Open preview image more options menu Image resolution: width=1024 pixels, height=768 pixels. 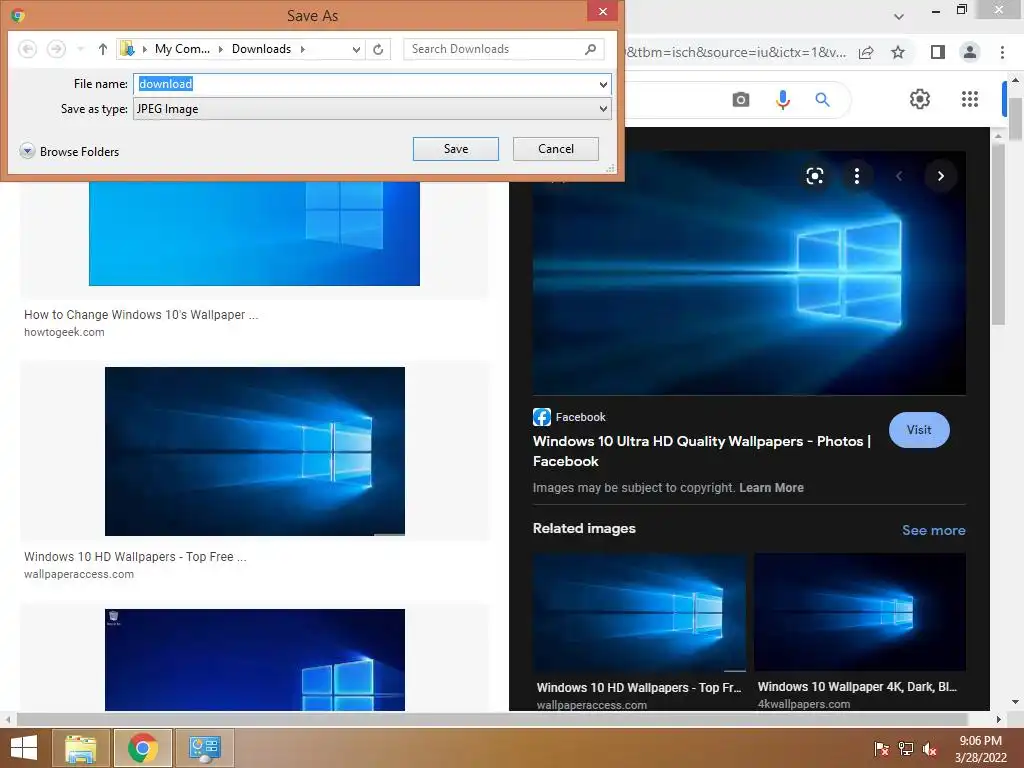[x=857, y=176]
